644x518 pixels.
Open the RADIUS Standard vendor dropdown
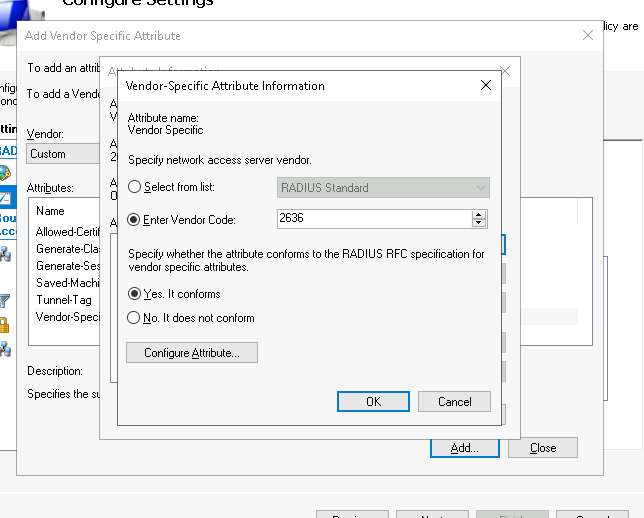point(383,188)
